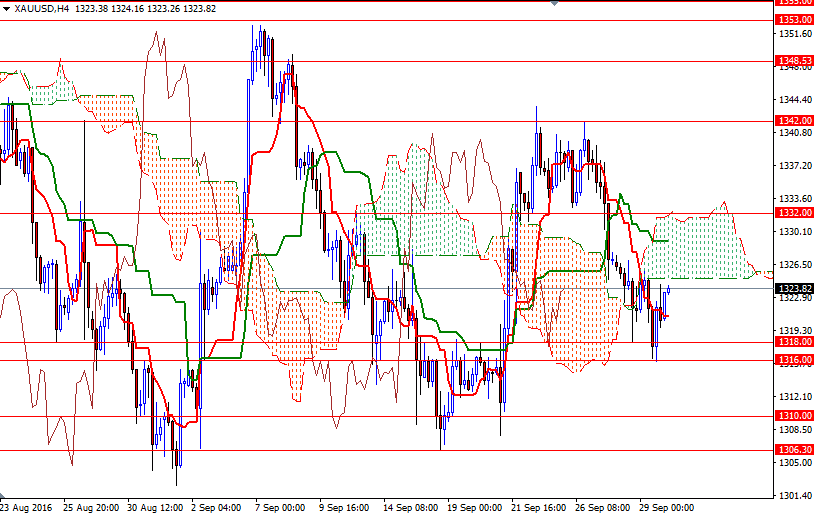This screenshot has width=814, height=514.
Task: Click the 1342.00 resistance level label
Action: coord(793,121)
